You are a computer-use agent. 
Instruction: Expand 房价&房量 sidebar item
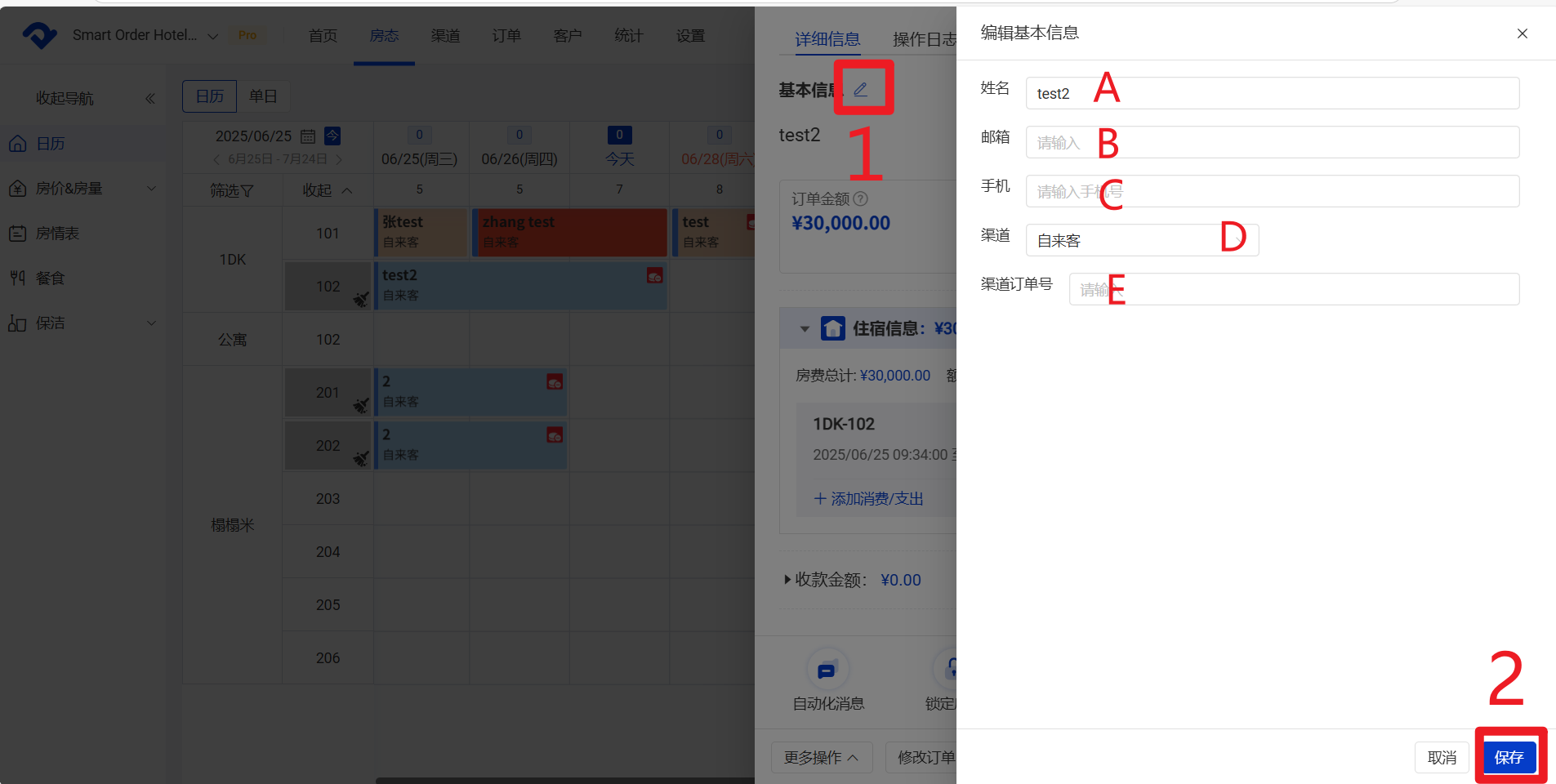pyautogui.click(x=82, y=189)
